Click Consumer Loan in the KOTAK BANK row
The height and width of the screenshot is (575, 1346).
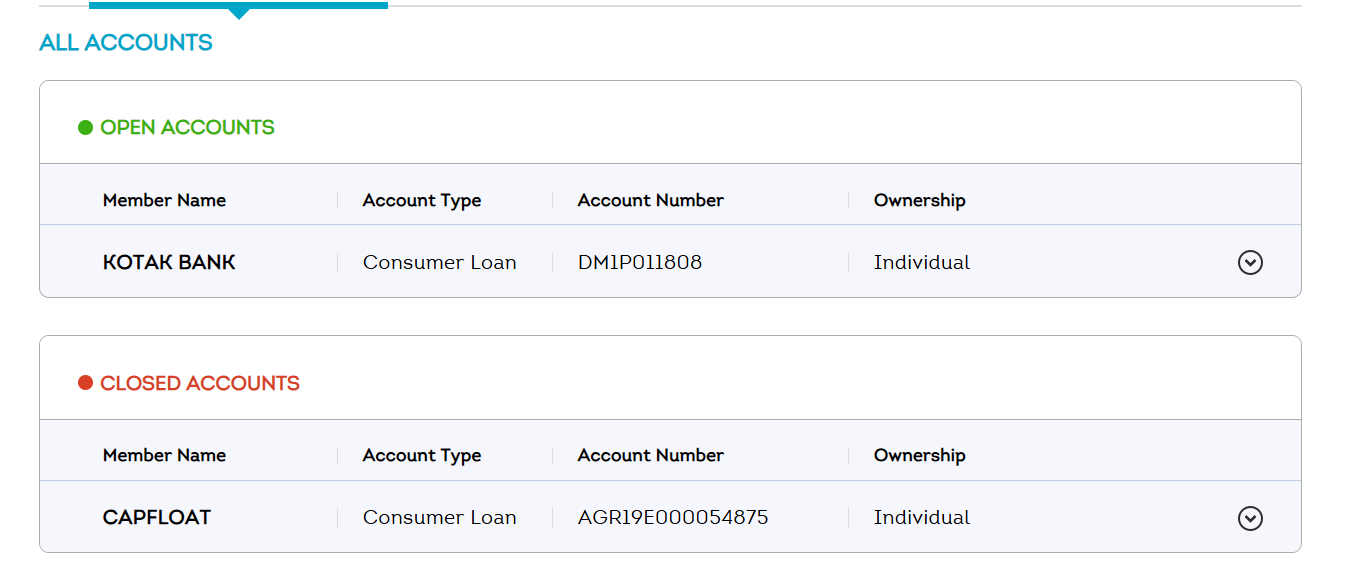(440, 263)
